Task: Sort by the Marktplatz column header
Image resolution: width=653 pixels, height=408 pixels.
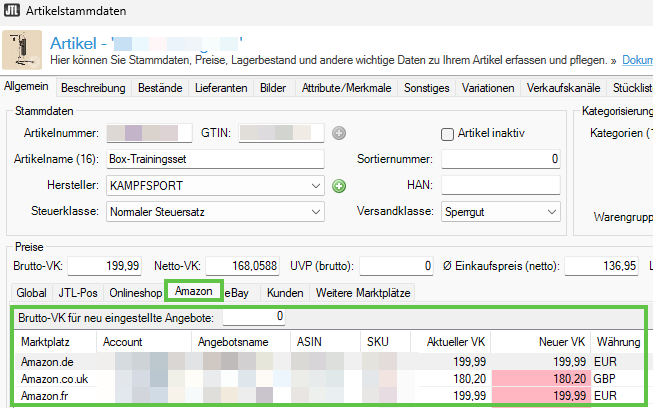Action: (x=44, y=341)
